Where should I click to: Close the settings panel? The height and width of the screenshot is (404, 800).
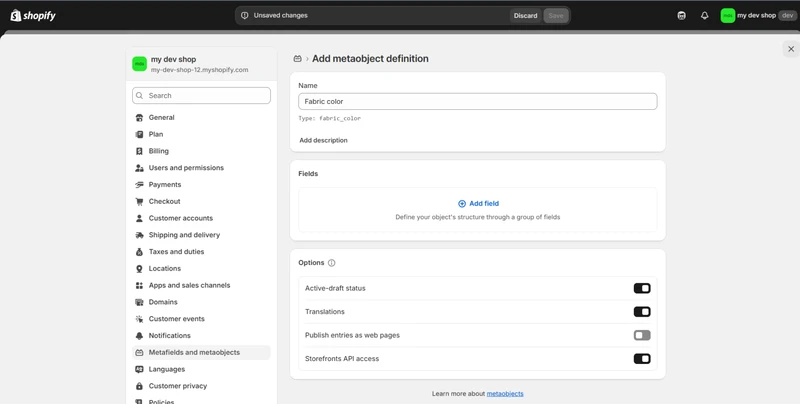coord(791,49)
